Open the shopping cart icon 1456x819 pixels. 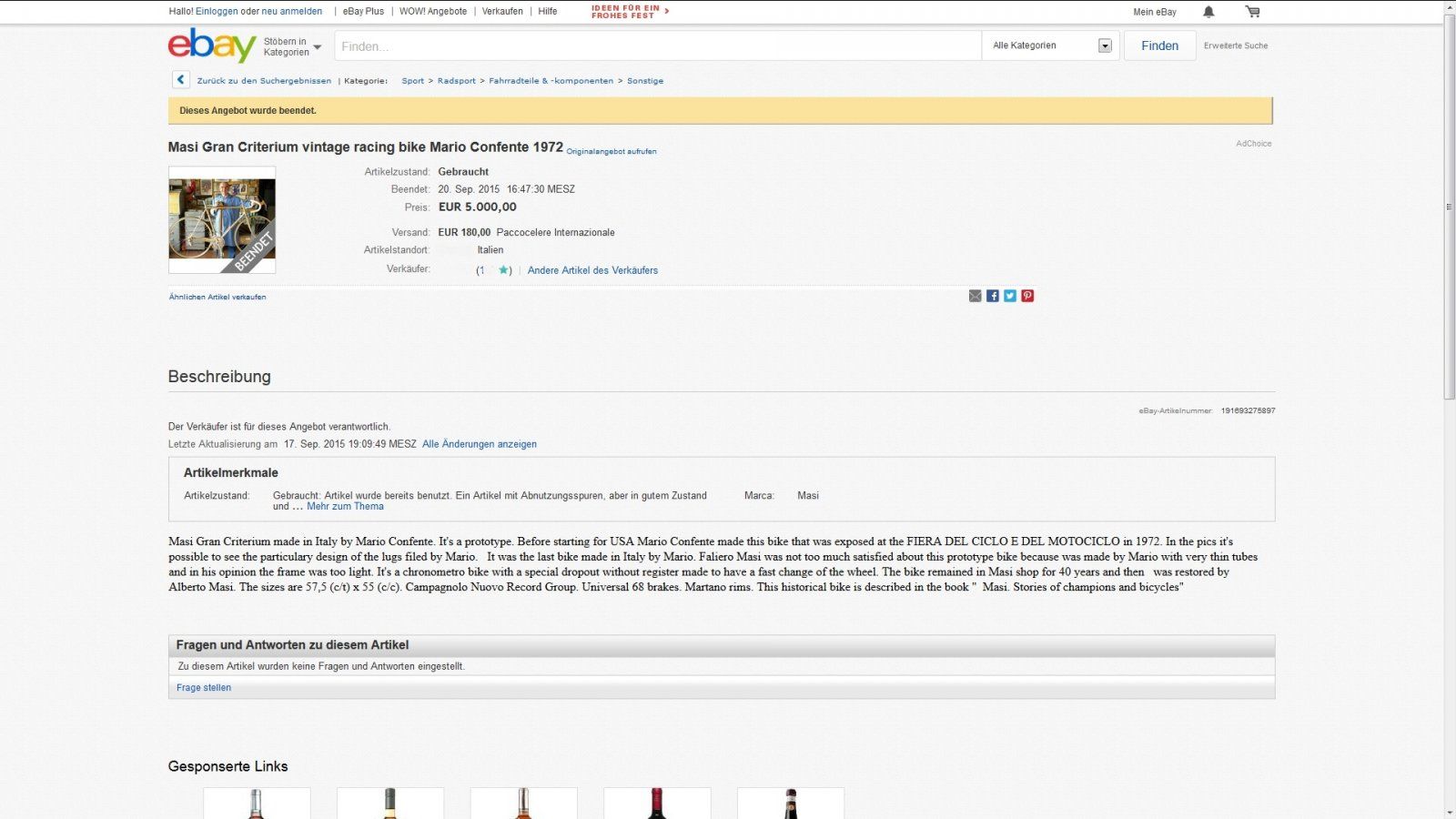click(1253, 12)
